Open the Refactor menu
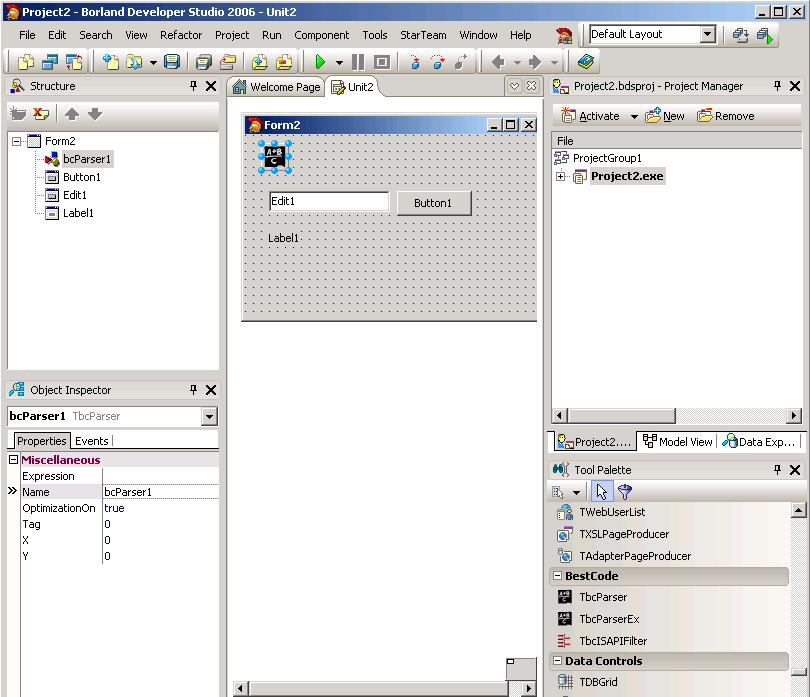 tap(181, 35)
